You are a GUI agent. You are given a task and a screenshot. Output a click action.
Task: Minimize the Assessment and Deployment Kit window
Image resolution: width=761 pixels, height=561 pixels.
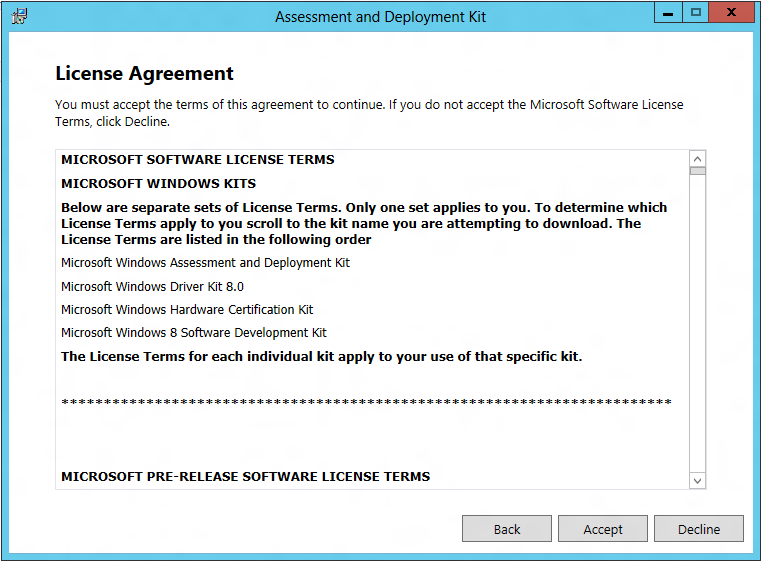click(x=668, y=13)
